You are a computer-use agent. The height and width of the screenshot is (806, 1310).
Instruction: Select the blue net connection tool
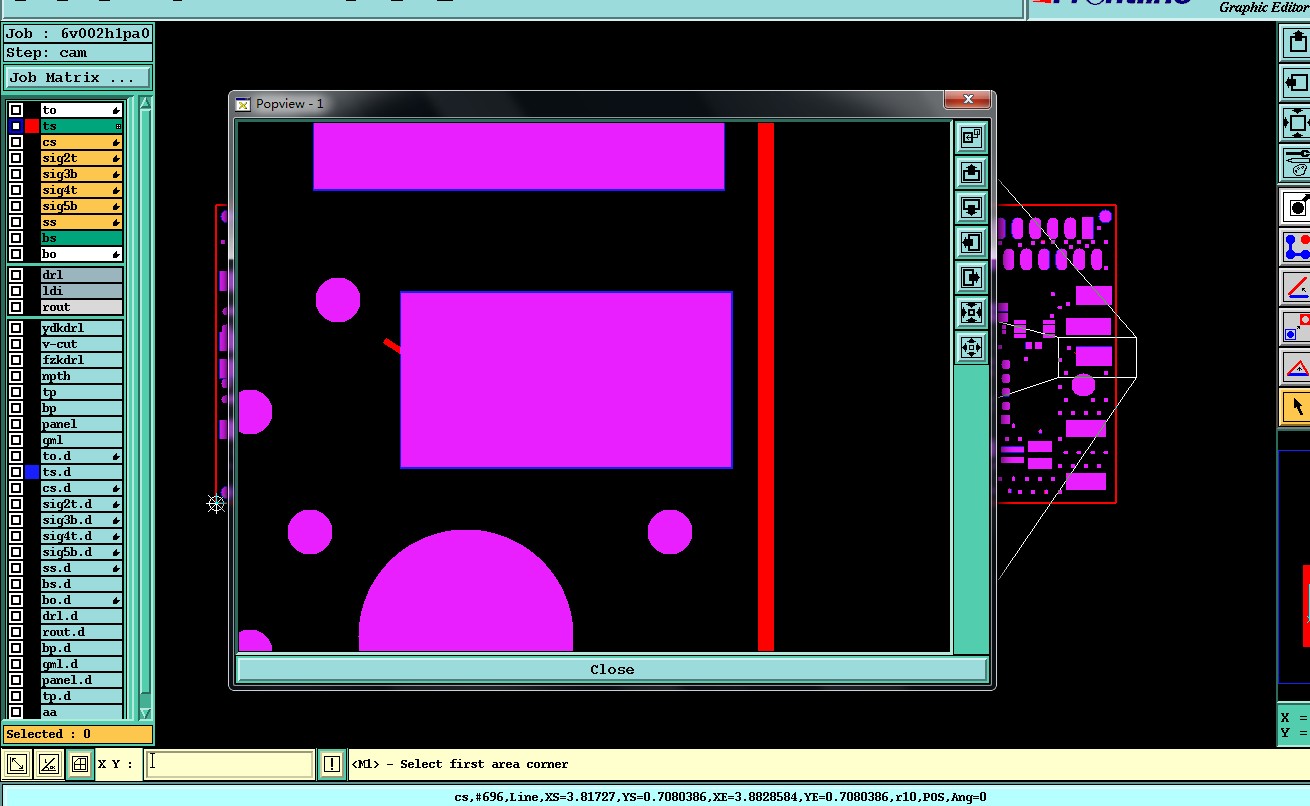coord(1297,247)
